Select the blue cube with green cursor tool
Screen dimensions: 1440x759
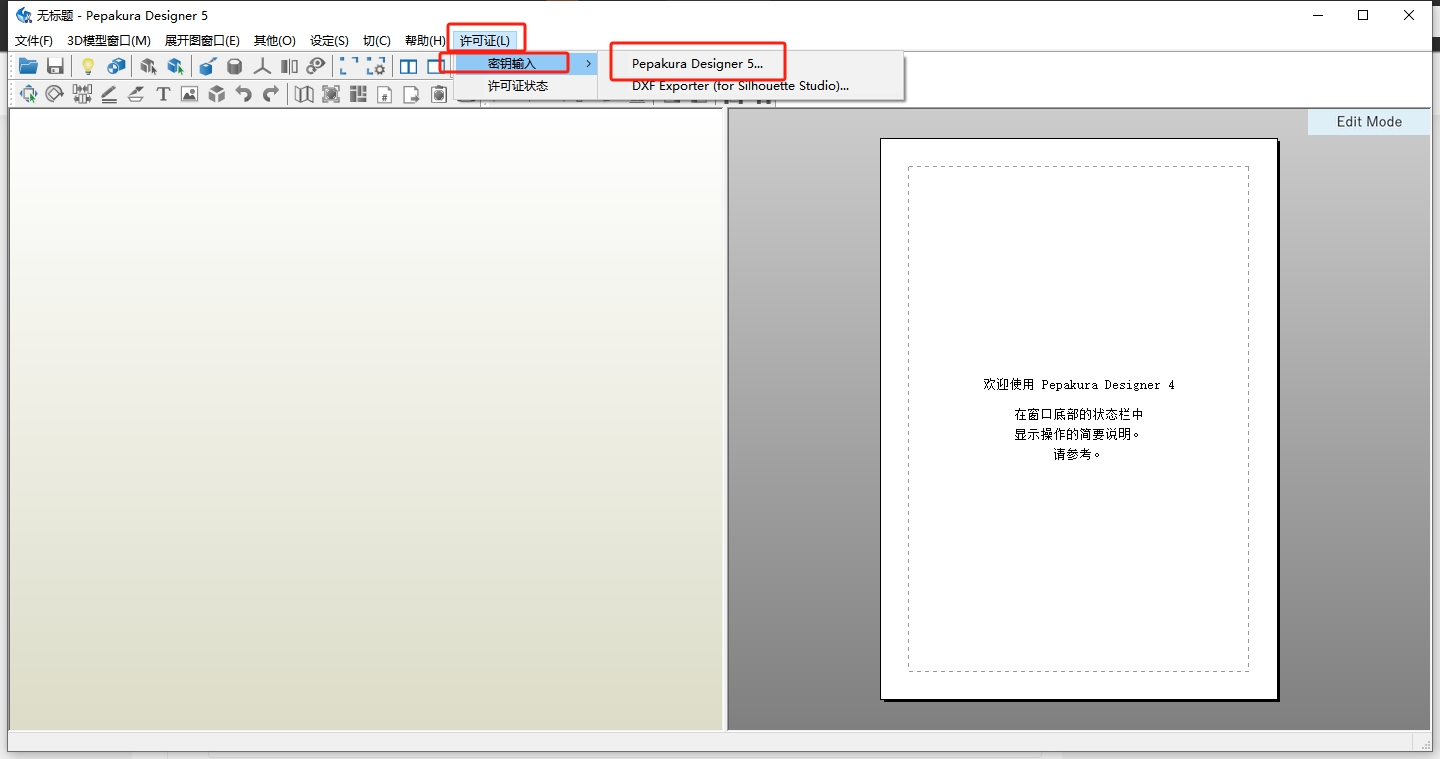pyautogui.click(x=176, y=66)
